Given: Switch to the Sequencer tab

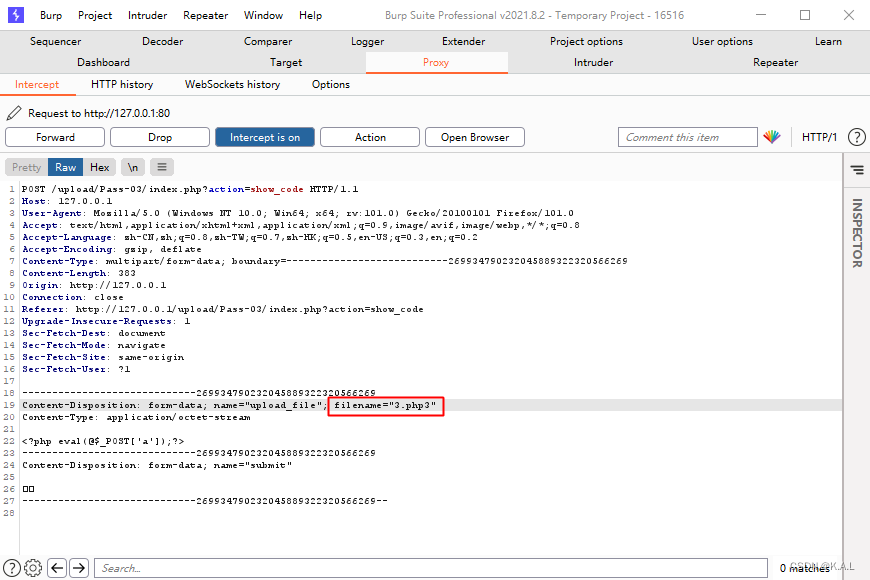Looking at the screenshot, I should (x=55, y=41).
